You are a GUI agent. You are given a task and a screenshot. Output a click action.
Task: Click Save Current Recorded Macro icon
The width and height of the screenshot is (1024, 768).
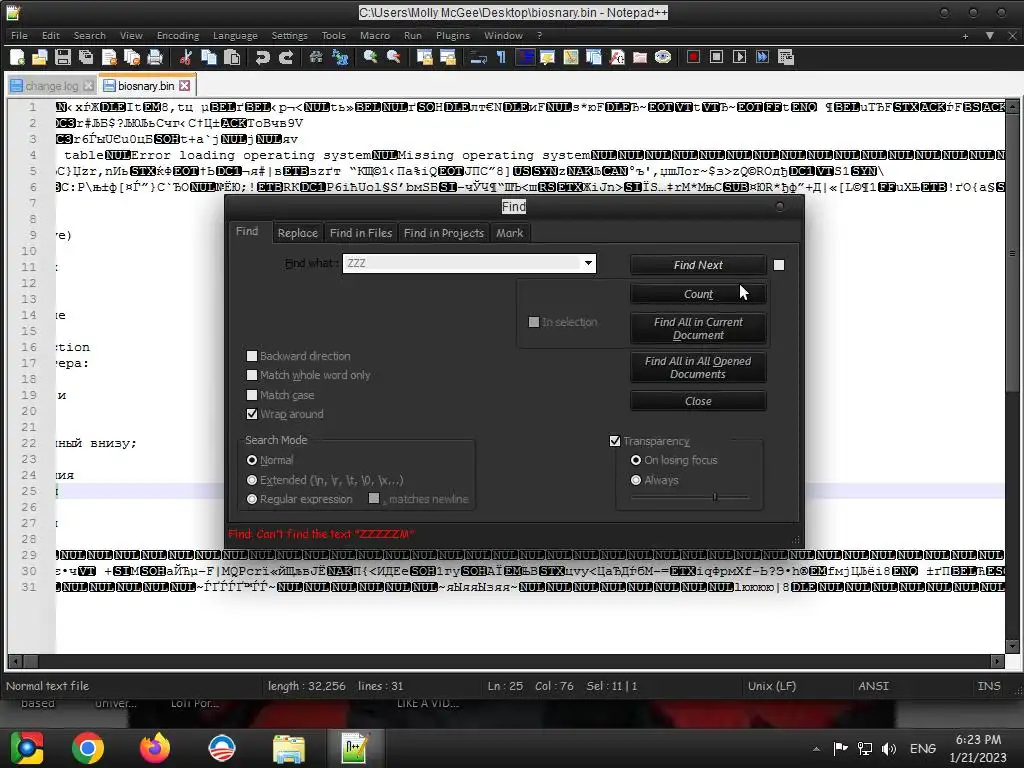click(x=786, y=57)
